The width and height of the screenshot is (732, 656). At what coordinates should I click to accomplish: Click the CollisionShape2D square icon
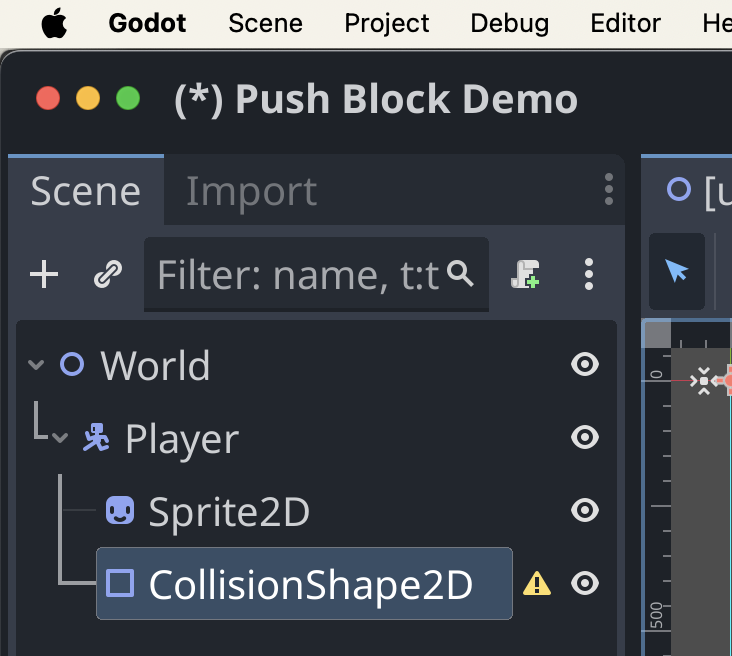120,583
